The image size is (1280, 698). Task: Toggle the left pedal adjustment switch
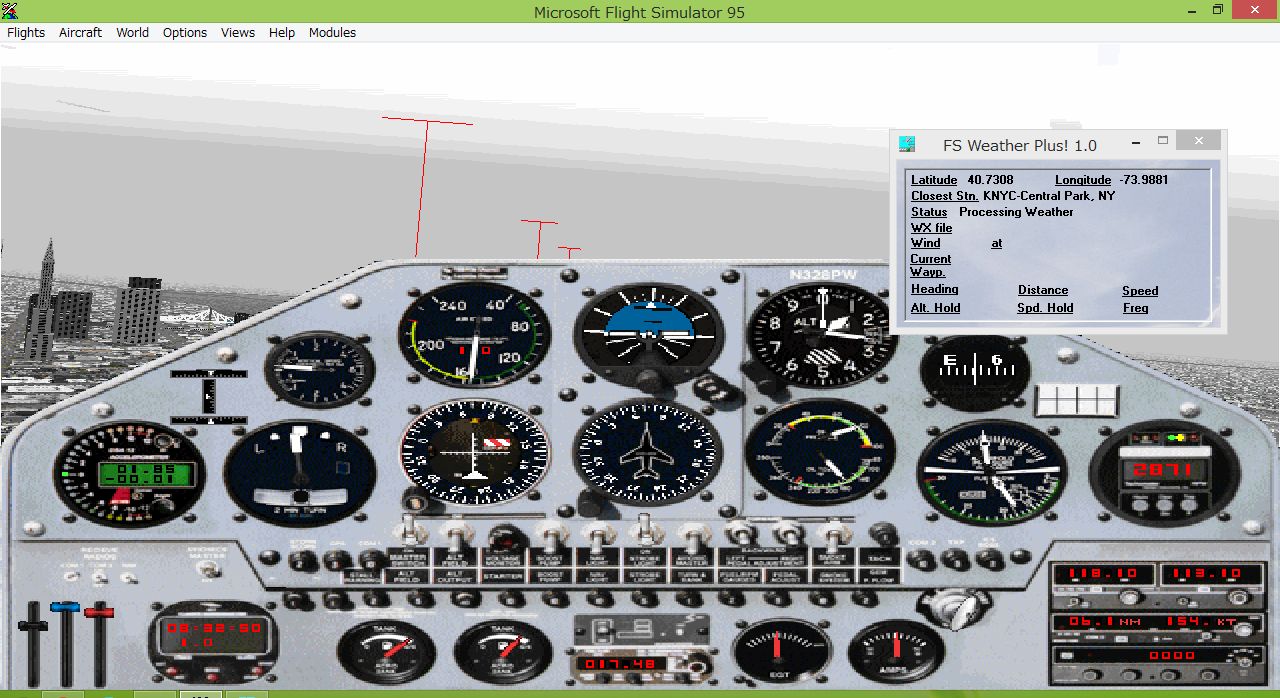pyautogui.click(x=740, y=533)
